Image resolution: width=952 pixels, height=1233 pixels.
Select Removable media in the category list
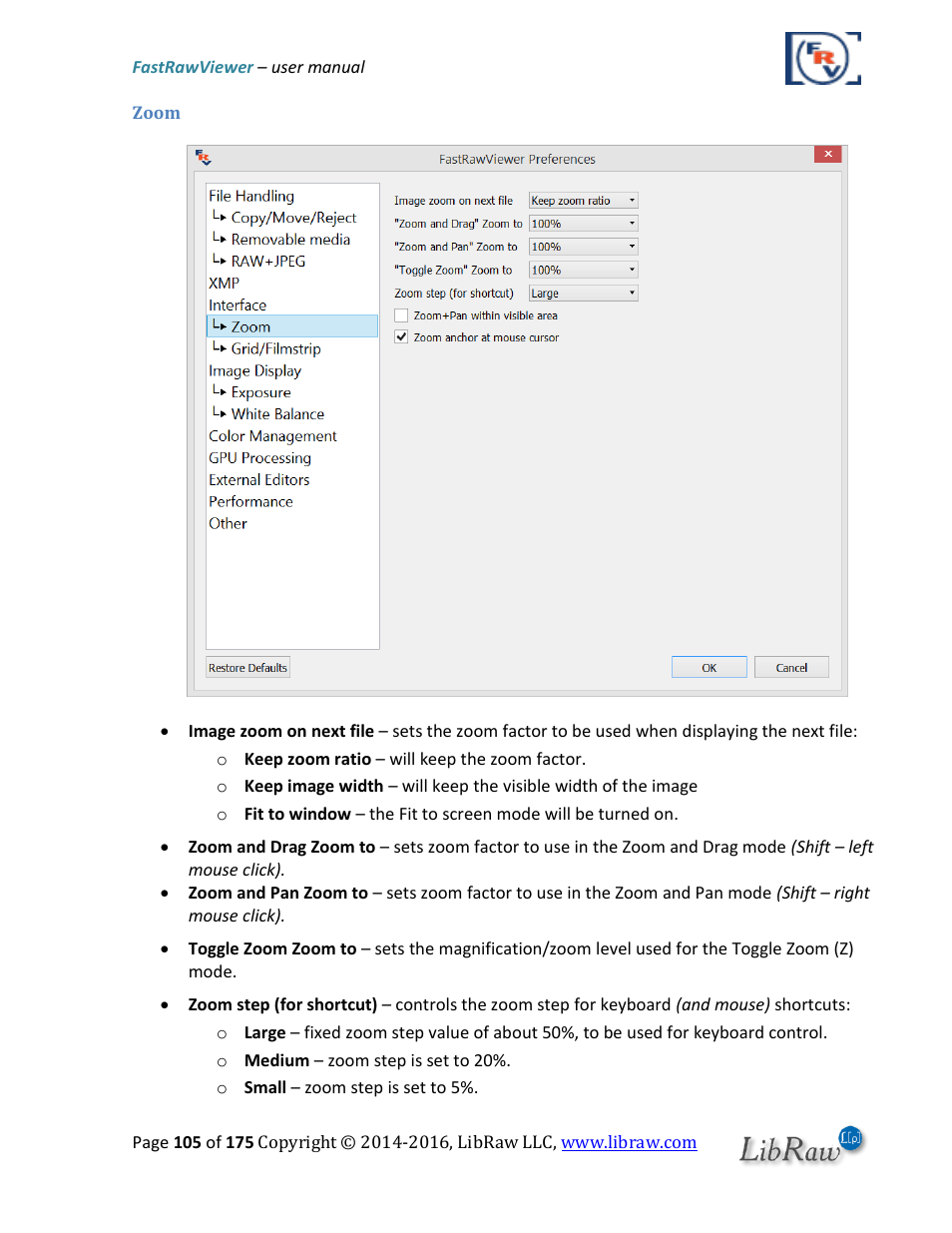(x=290, y=240)
